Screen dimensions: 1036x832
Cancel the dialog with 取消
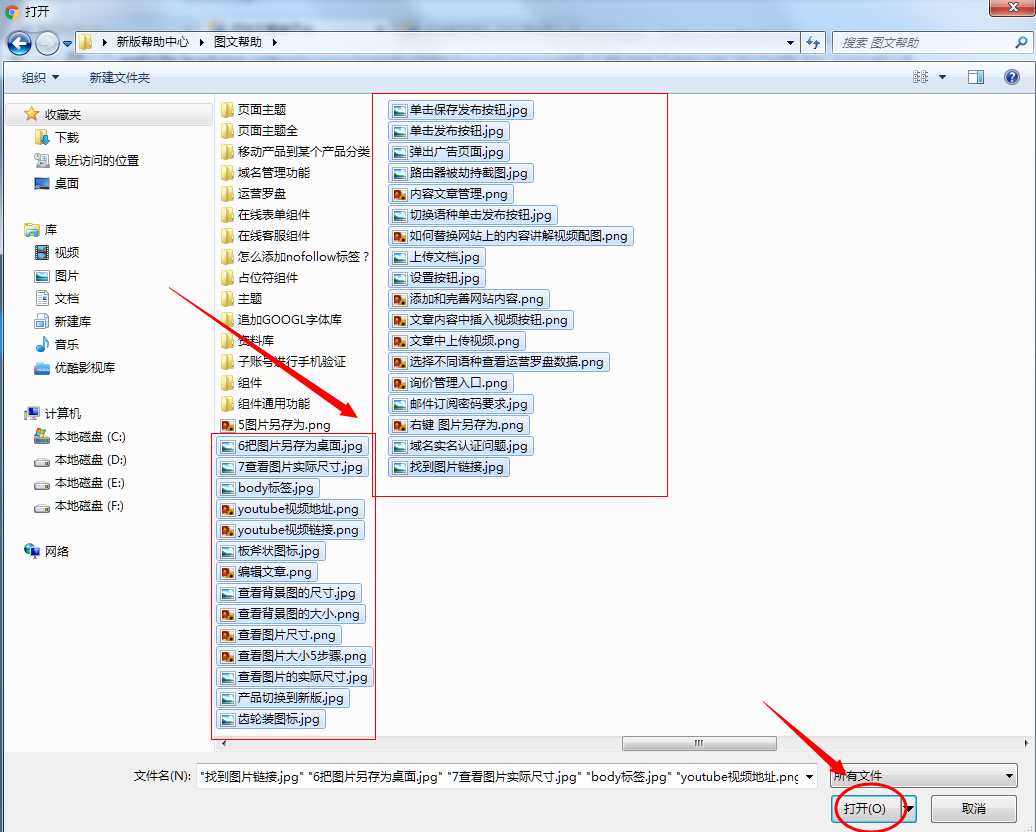(x=973, y=809)
